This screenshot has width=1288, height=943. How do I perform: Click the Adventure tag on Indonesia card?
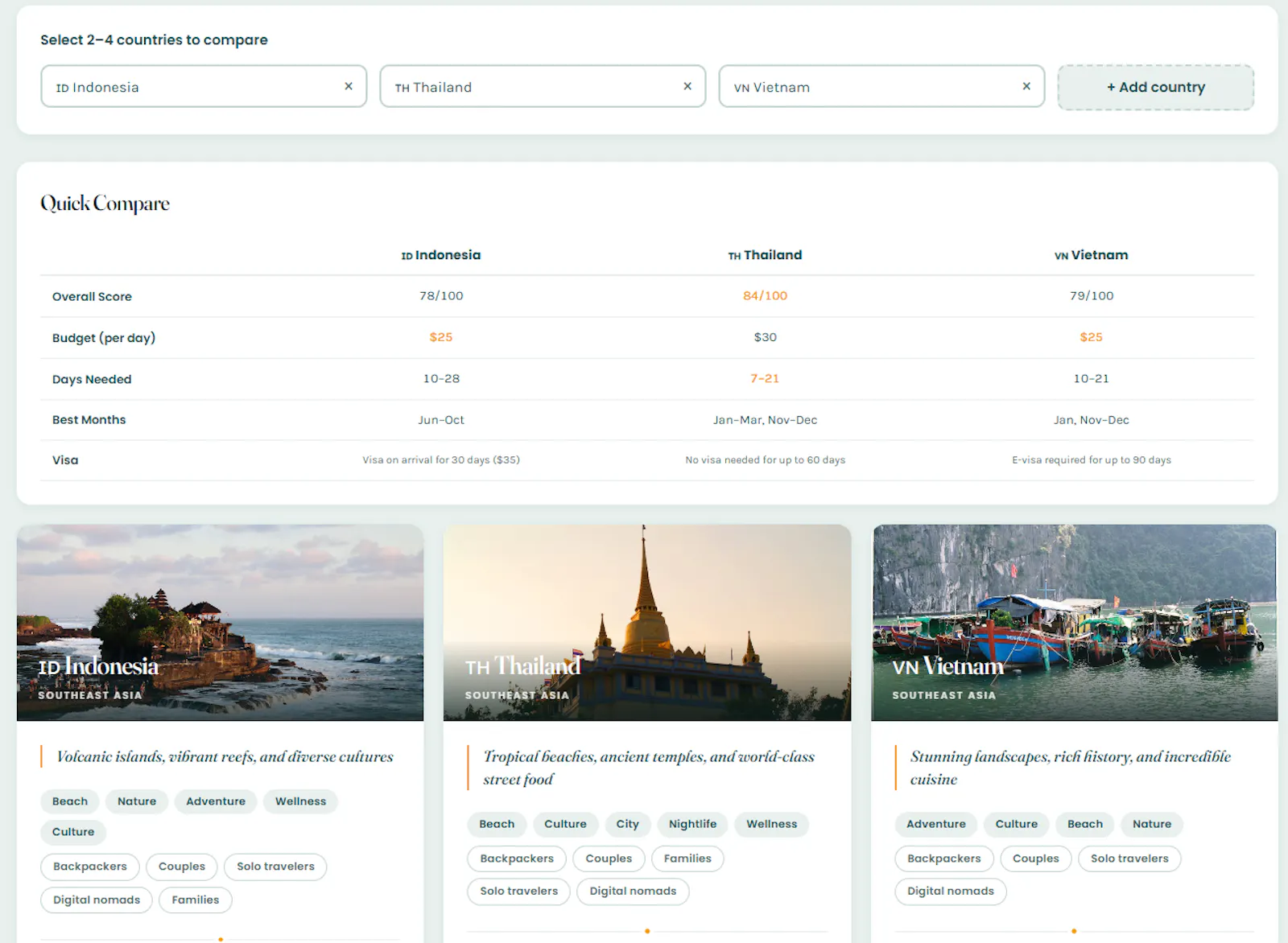click(x=216, y=801)
